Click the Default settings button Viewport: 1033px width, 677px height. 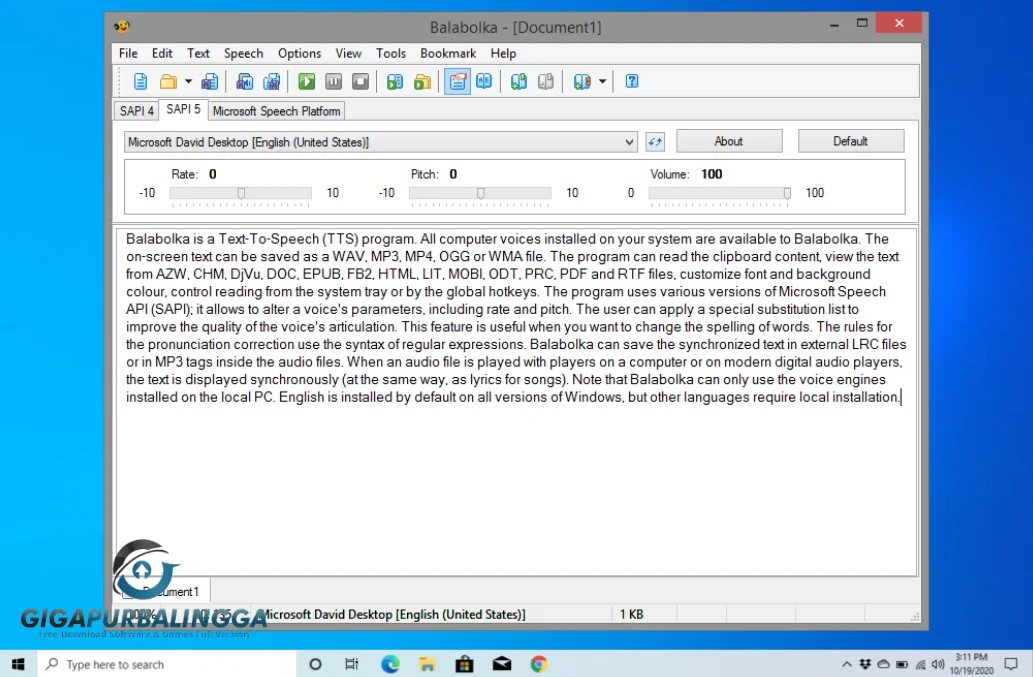[x=851, y=141]
